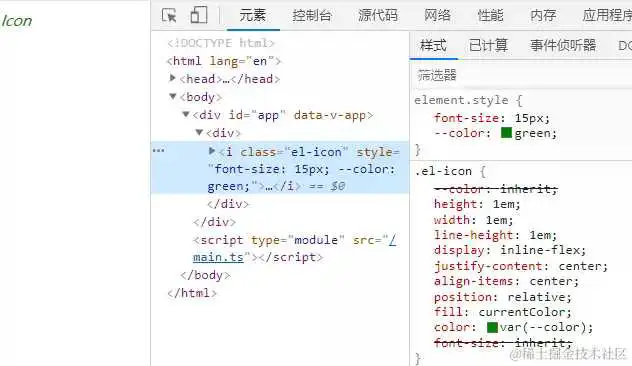Activate the inspect element picker icon
This screenshot has height=366, width=632.
169,15
